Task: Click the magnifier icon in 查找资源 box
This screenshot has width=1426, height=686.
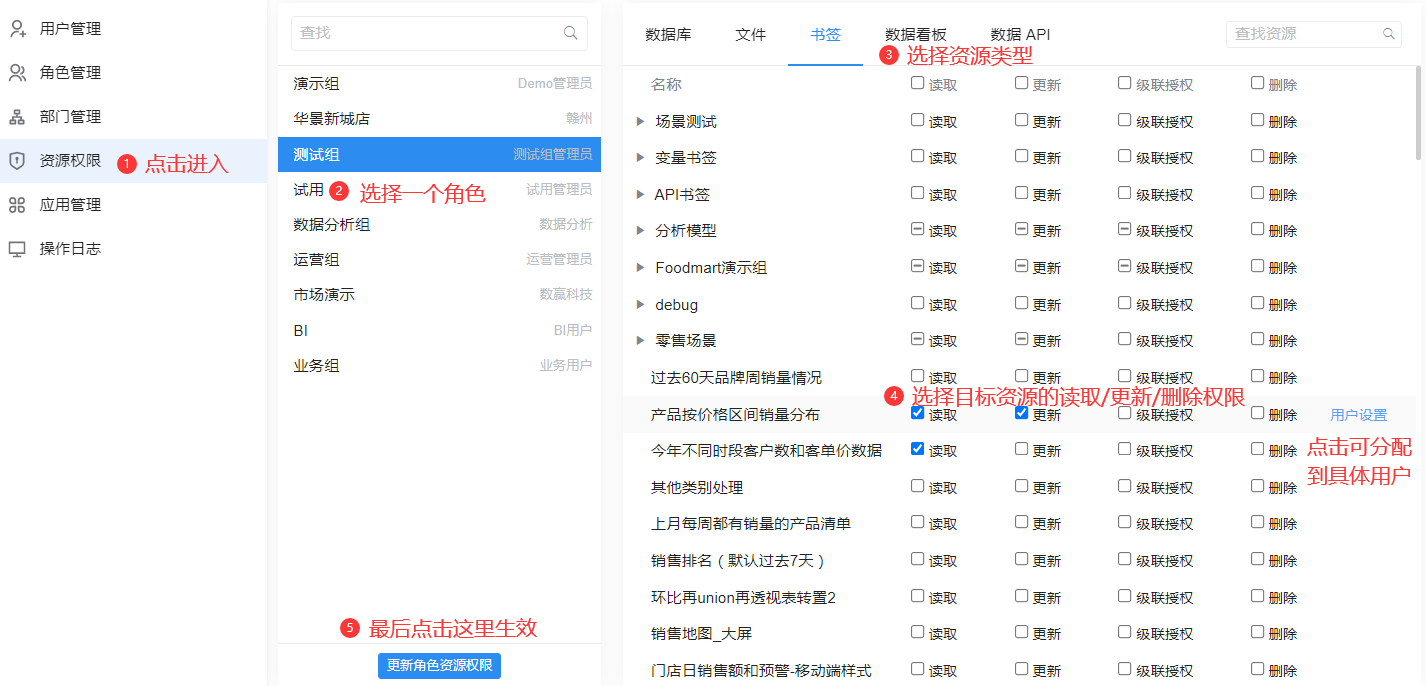Action: [1389, 34]
